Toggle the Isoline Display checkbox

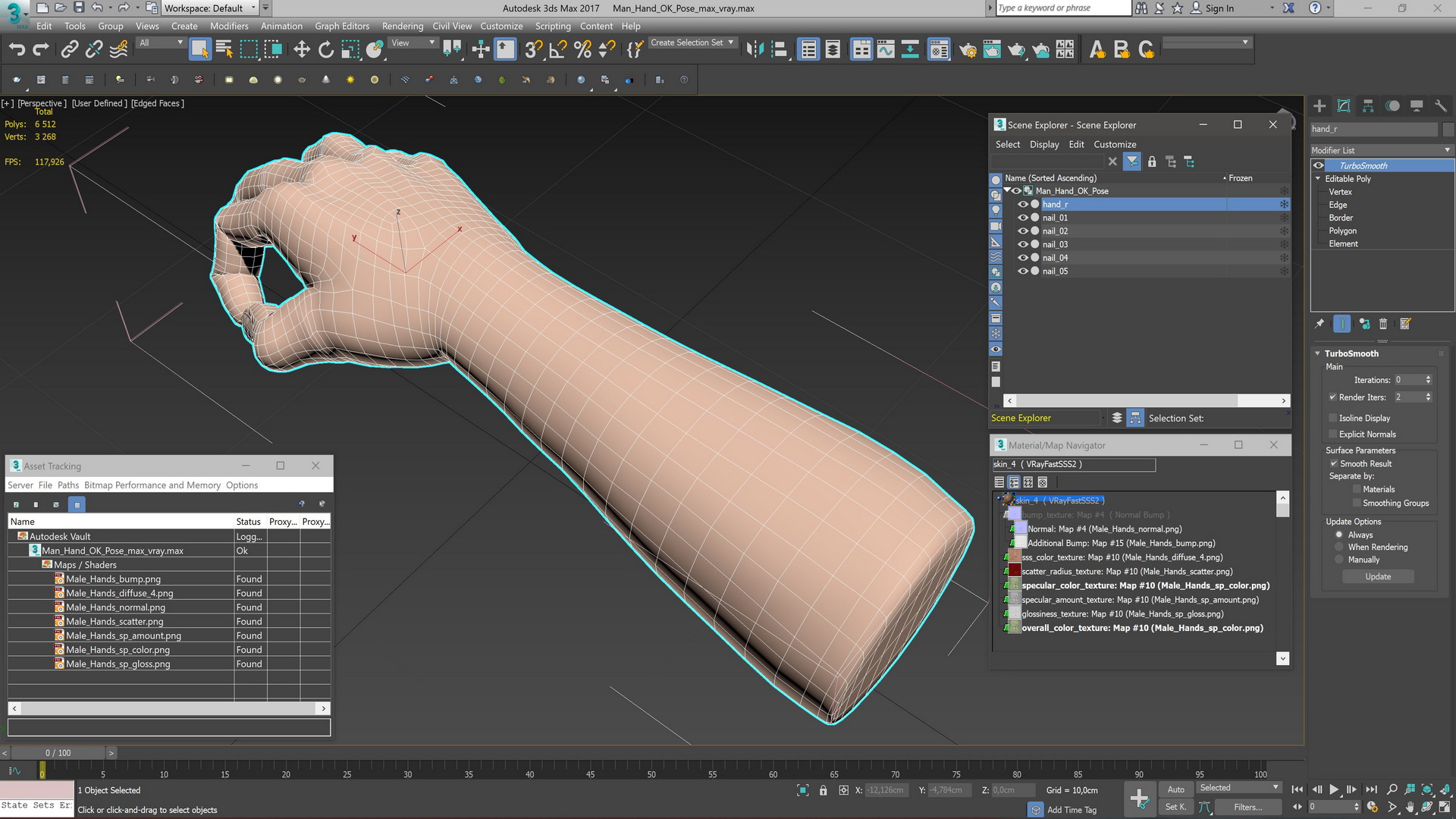point(1332,418)
